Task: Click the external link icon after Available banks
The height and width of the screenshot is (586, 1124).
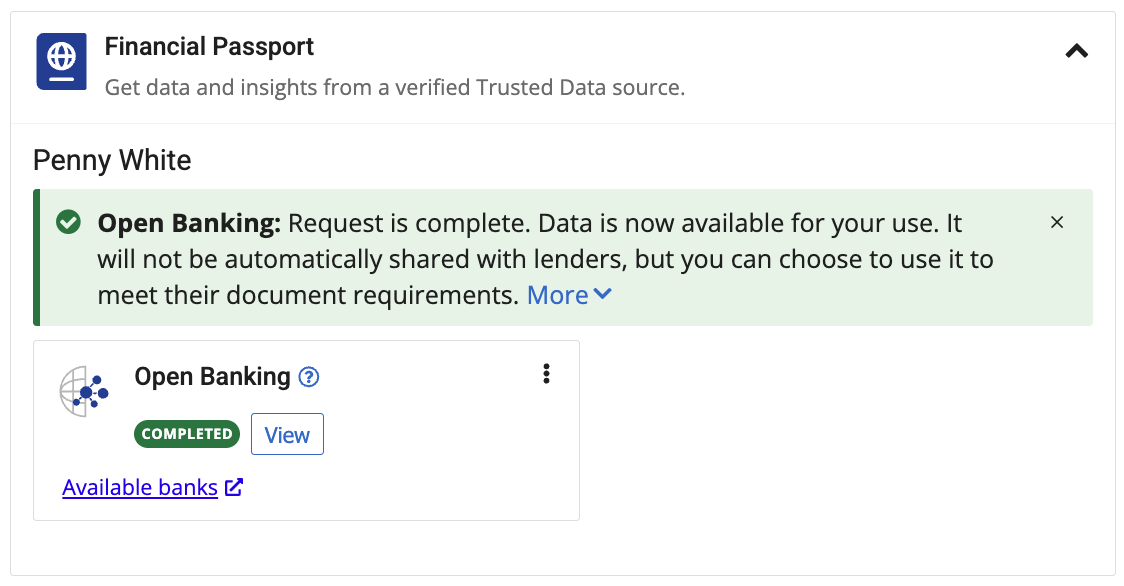Action: 234,487
